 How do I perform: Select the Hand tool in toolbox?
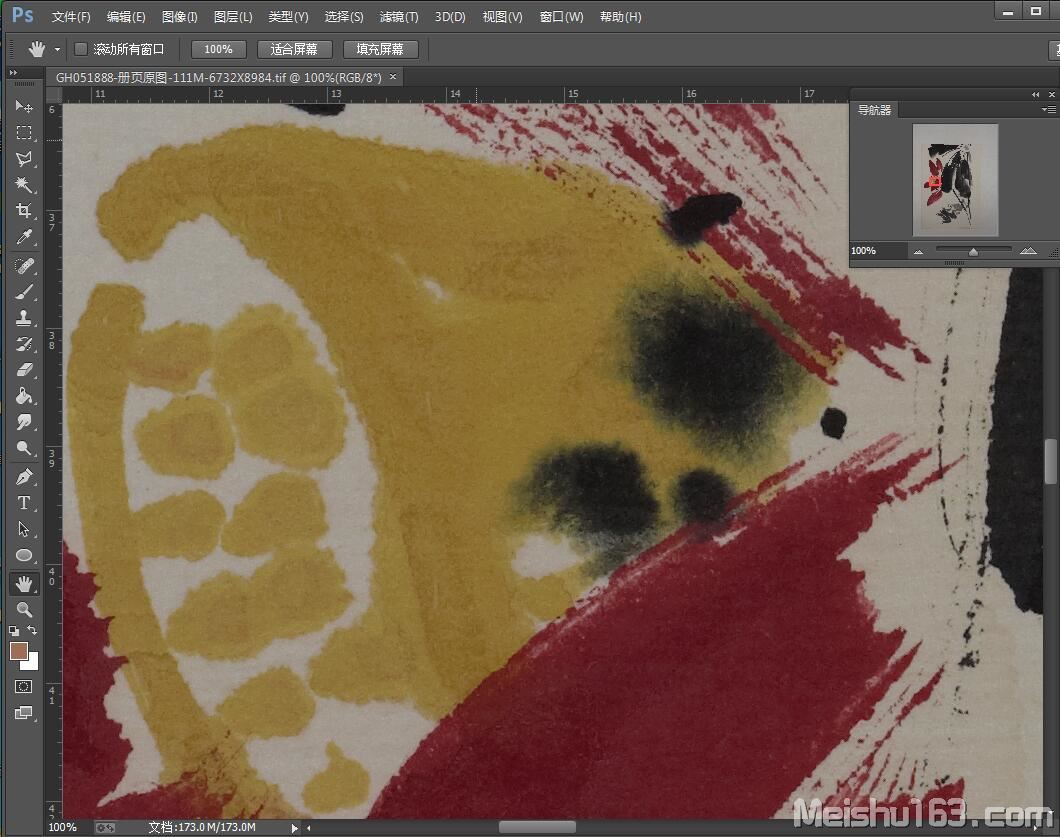pos(24,583)
